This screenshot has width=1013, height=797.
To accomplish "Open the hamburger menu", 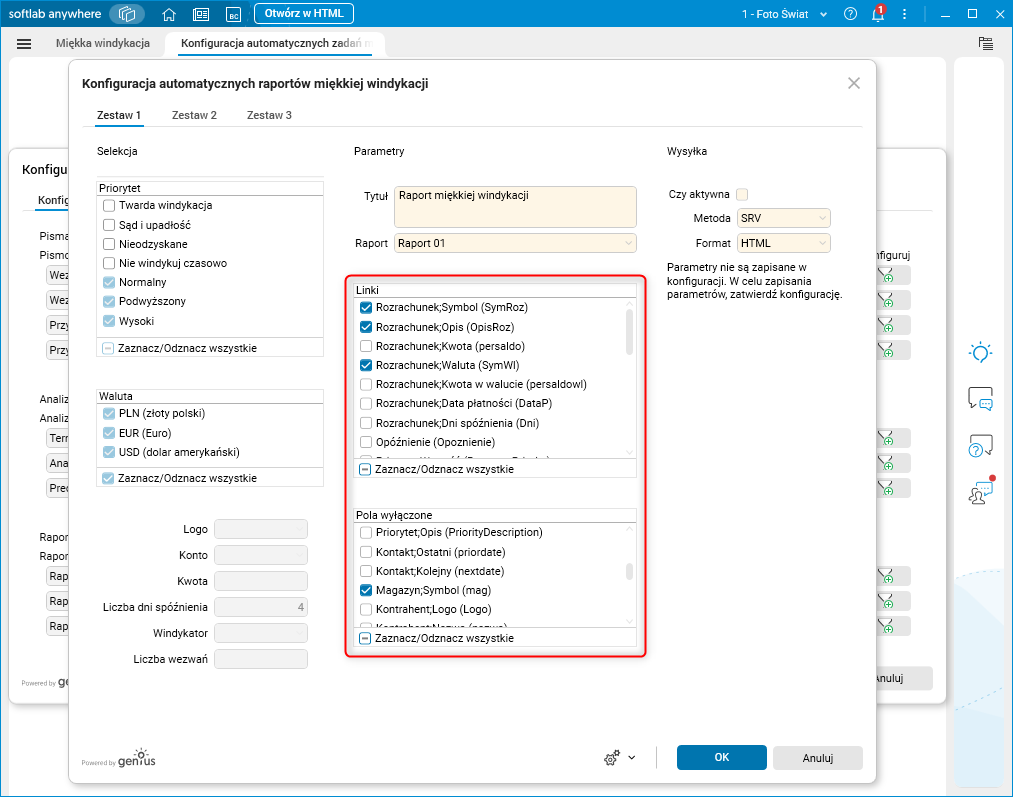I will [24, 44].
